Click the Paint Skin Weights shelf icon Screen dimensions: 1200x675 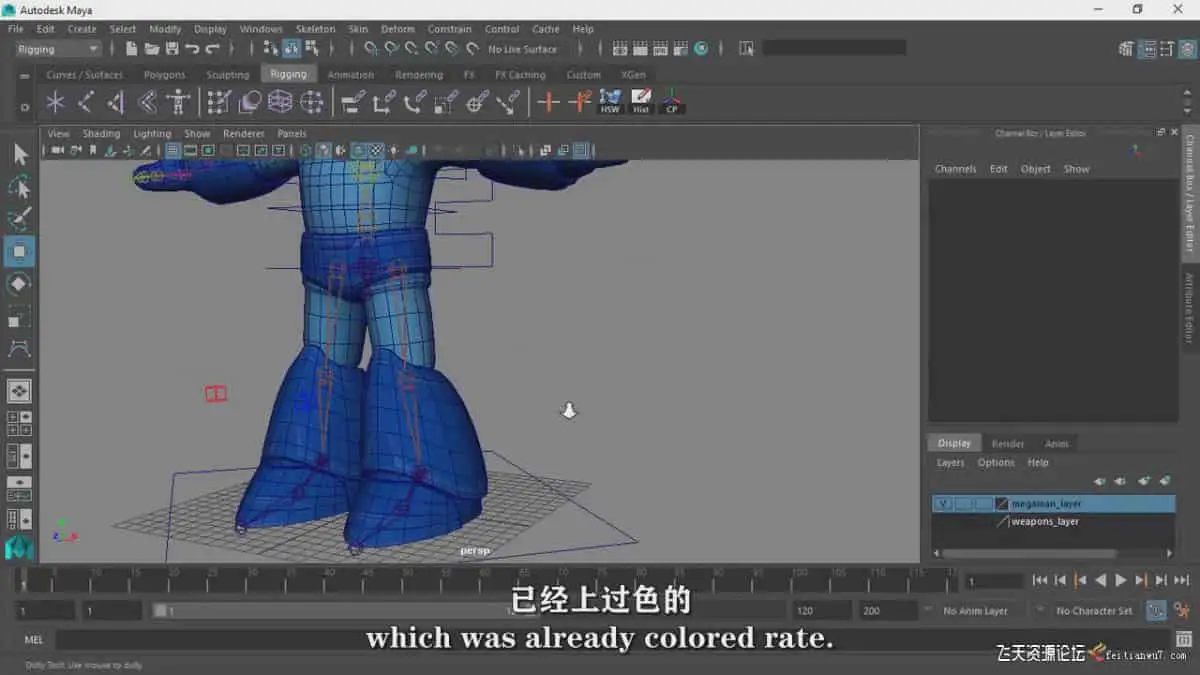218,101
